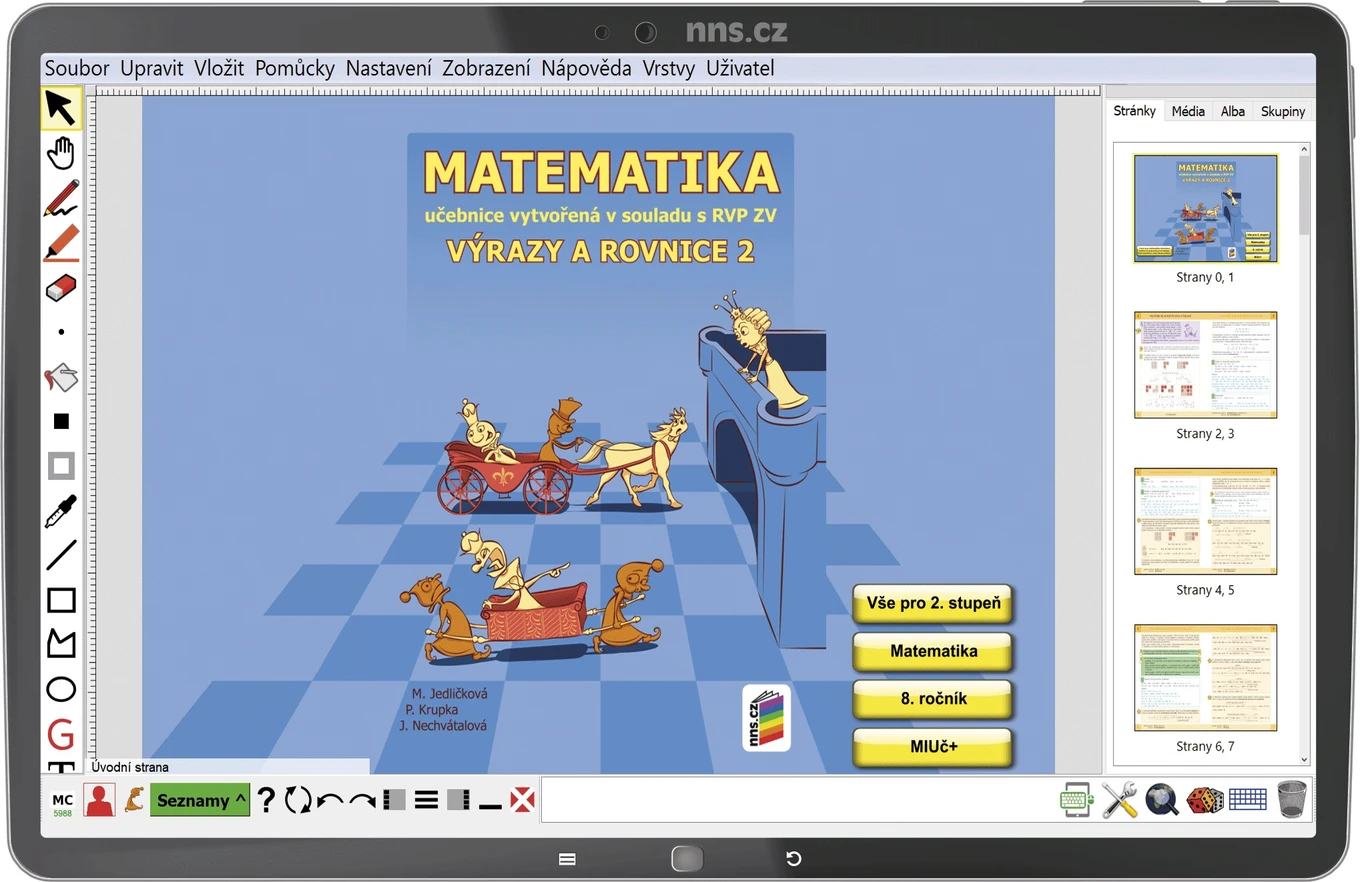Select the paint bucket fill tool

(61, 378)
